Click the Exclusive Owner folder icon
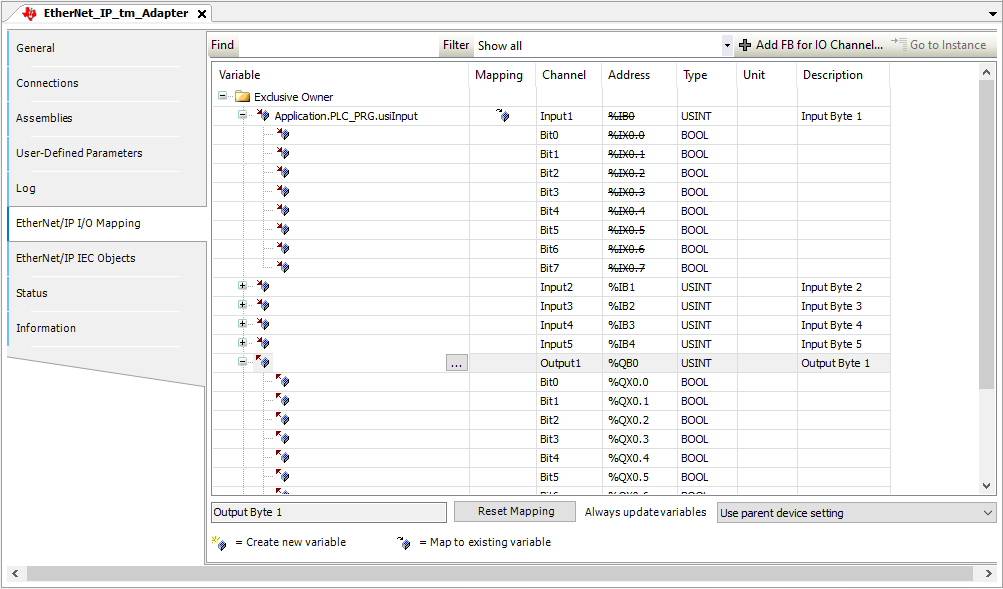Screen dimensions: 1003x589 [242, 97]
